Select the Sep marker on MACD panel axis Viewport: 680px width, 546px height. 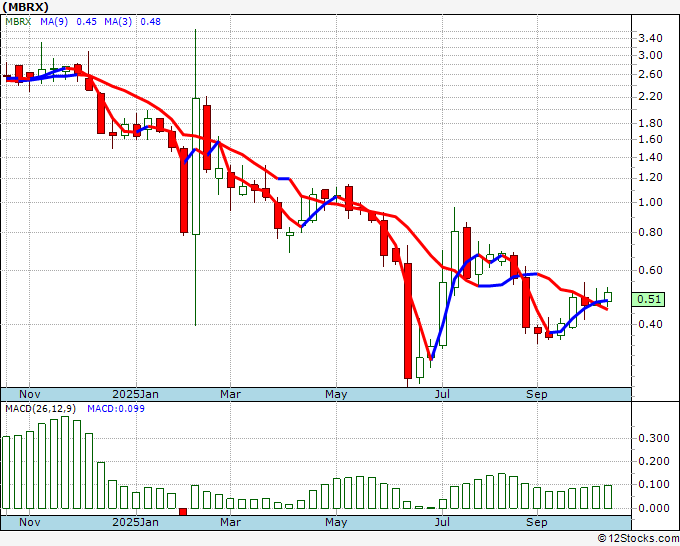click(537, 522)
